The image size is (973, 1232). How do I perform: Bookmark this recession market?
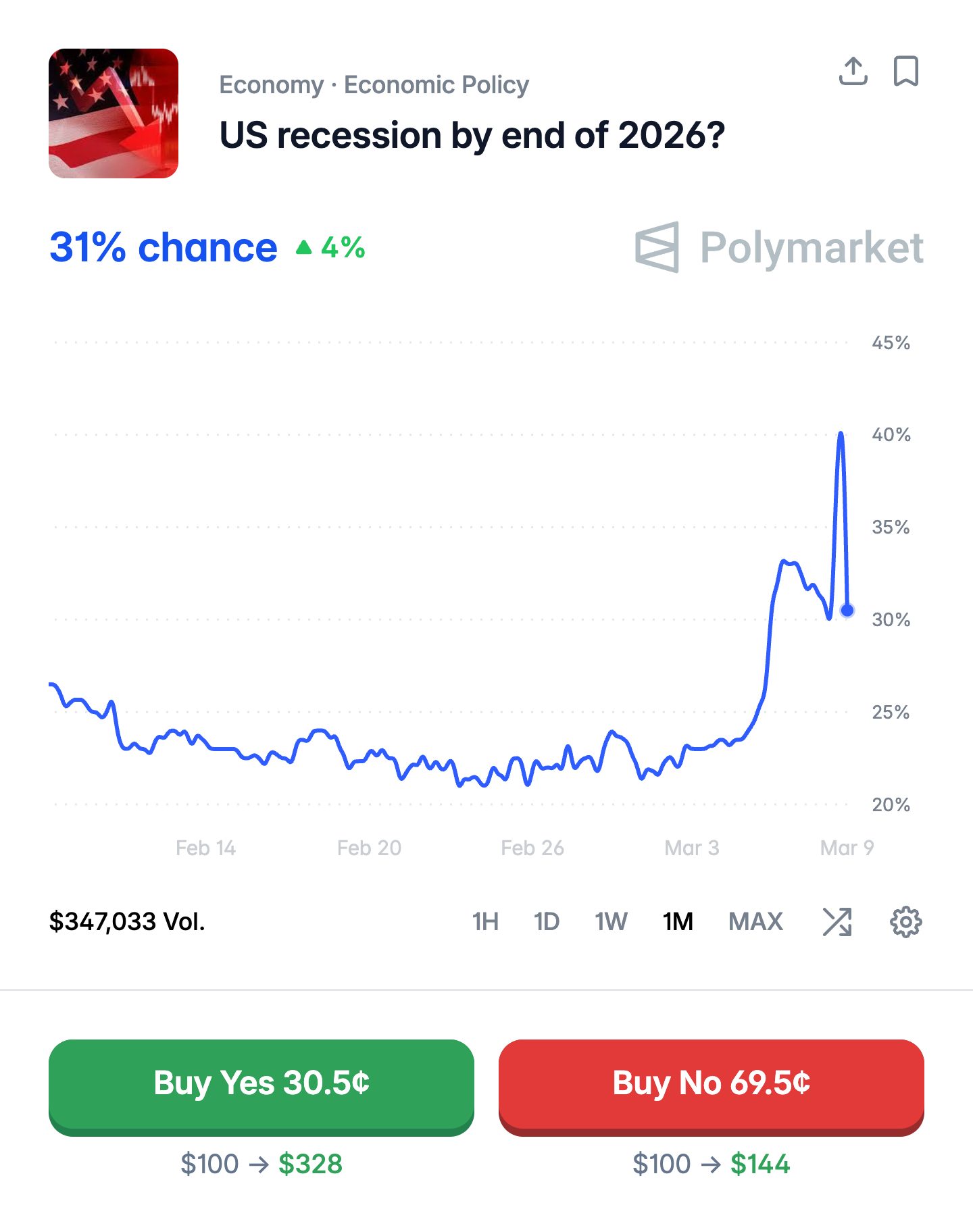point(905,71)
